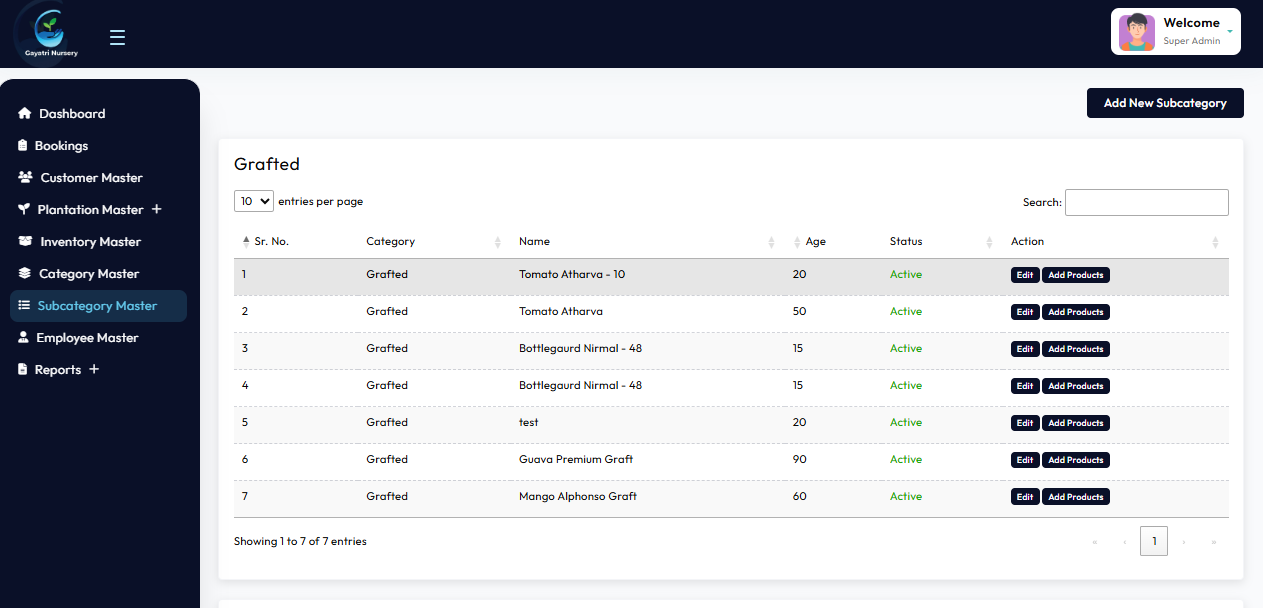The height and width of the screenshot is (608, 1263).
Task: Click inside the Search field
Action: (x=1146, y=202)
